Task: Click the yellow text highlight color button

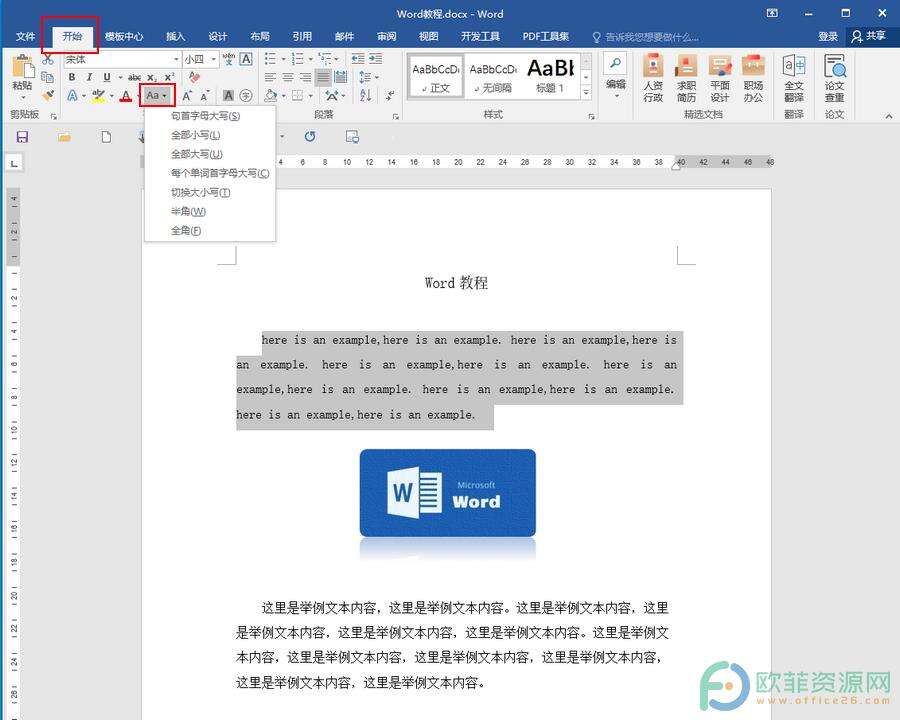Action: 99,96
